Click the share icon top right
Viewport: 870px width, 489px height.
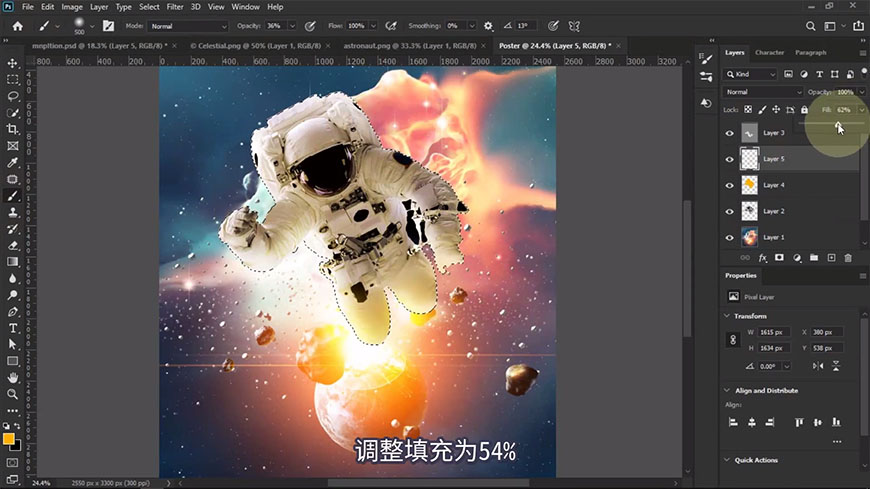pyautogui.click(x=858, y=26)
